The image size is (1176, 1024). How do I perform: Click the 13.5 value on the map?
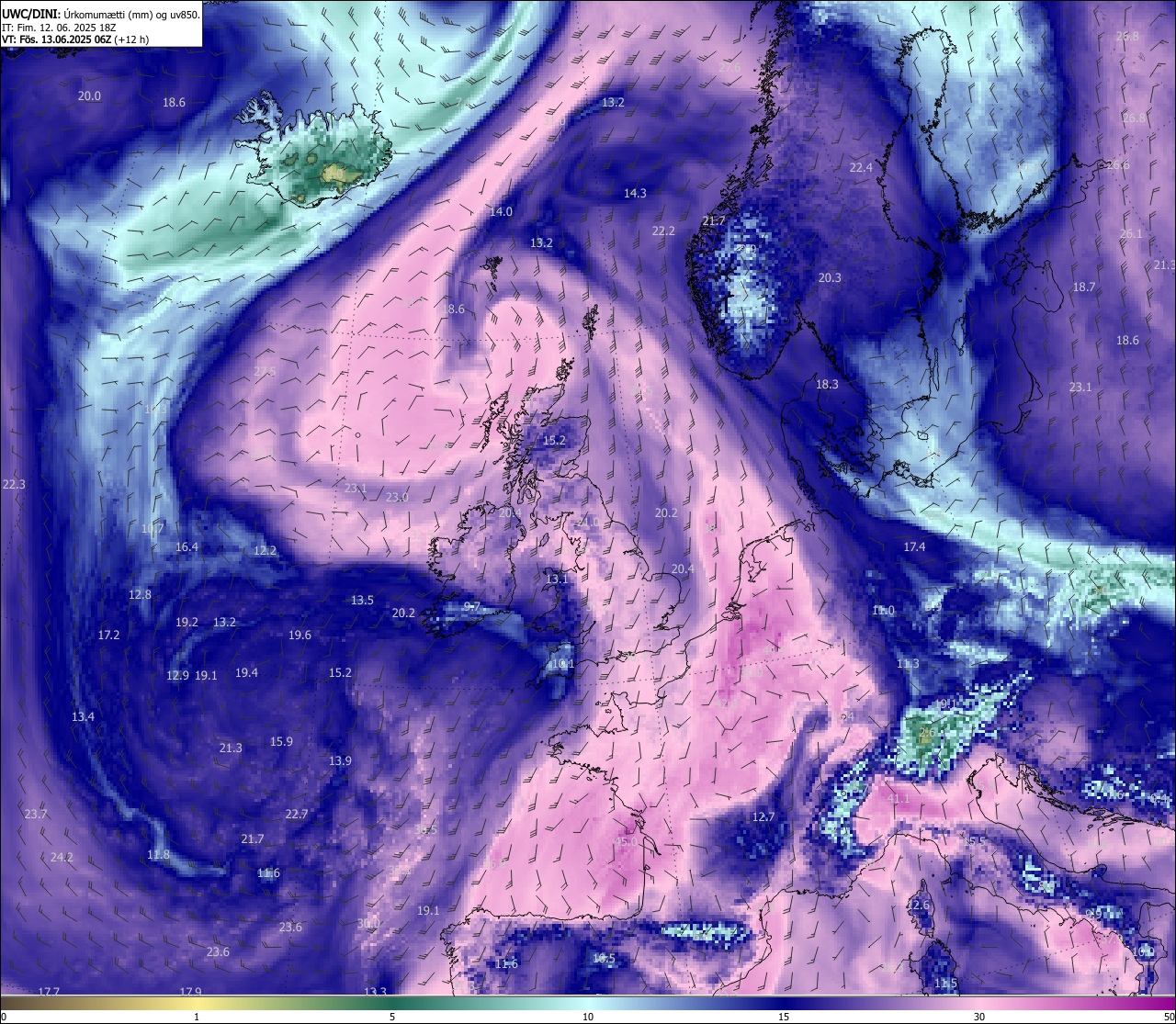coord(362,601)
